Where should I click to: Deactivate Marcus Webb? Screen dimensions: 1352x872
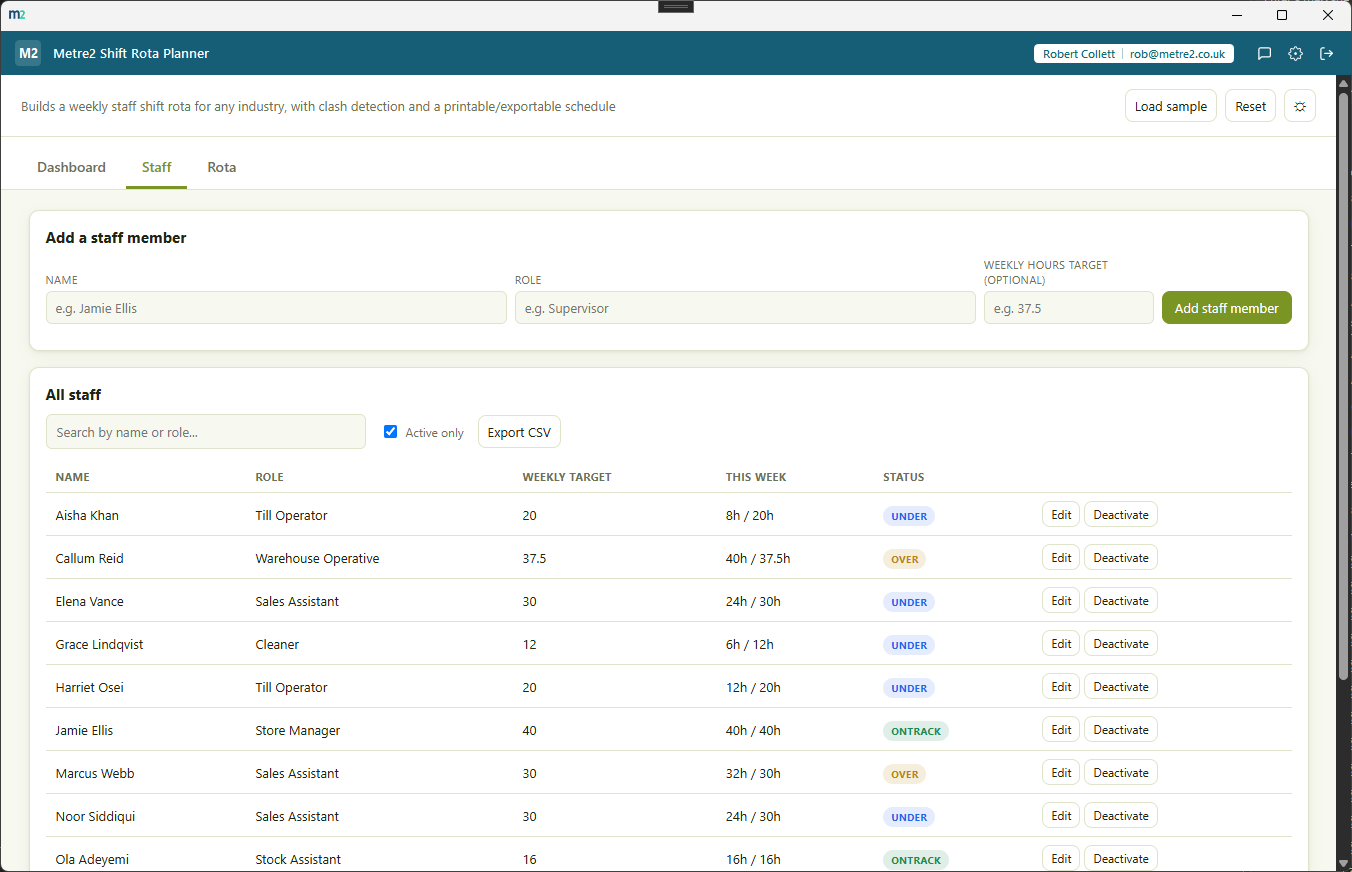[x=1121, y=773]
